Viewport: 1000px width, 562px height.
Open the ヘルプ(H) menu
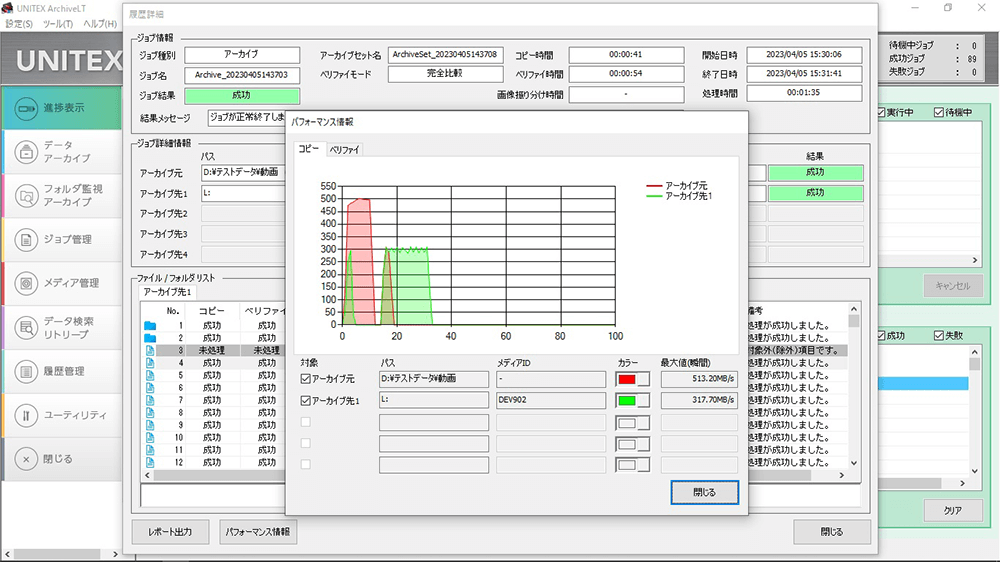(x=100, y=24)
